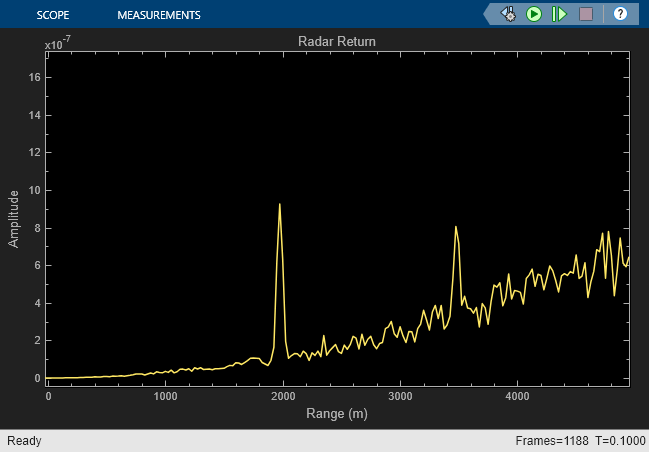
Task: Click the Radar Return plot title
Action: (x=337, y=41)
